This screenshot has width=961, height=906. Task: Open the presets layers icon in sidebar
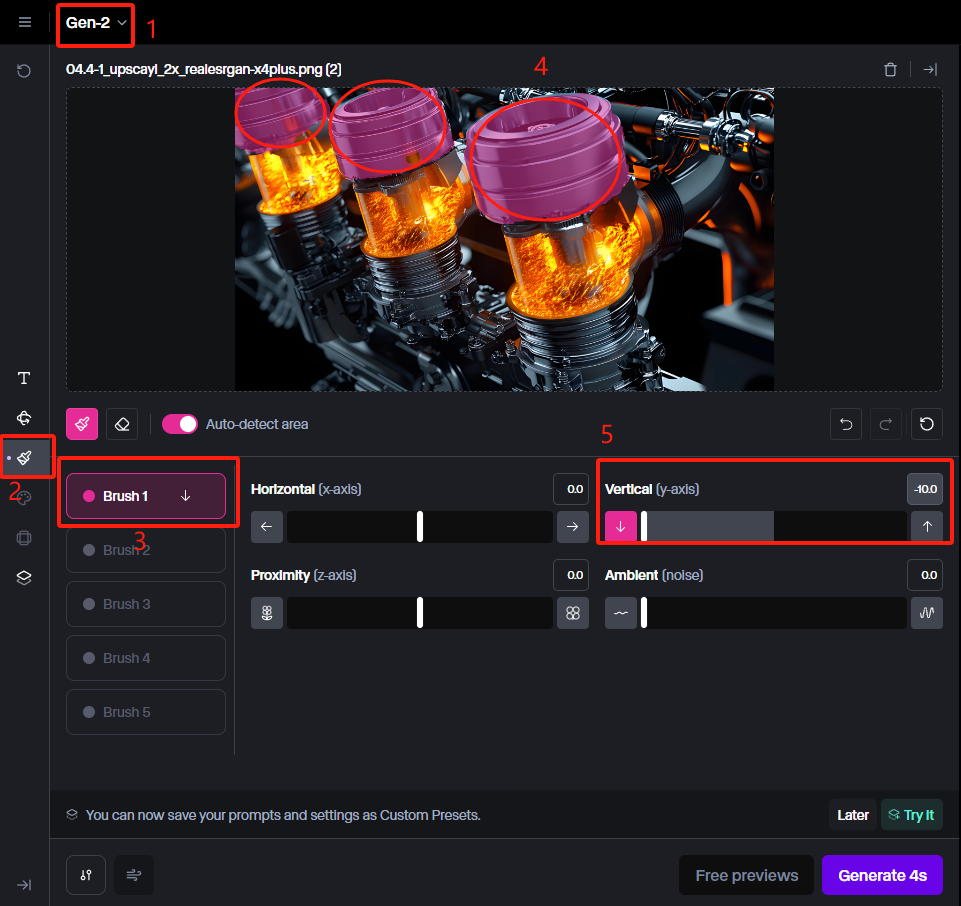tap(24, 577)
